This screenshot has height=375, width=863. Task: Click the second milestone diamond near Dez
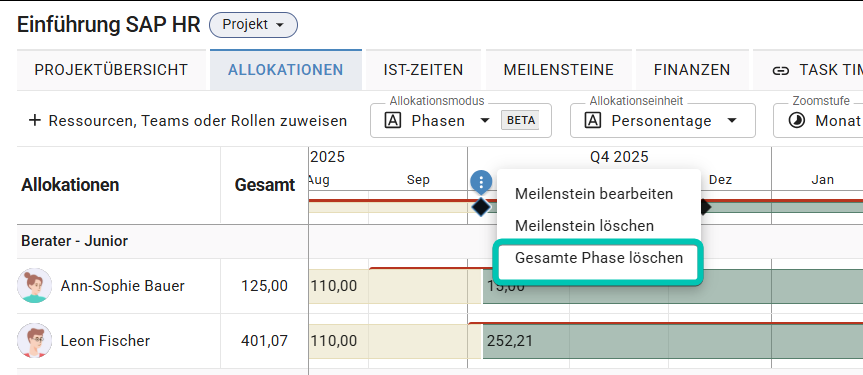(x=705, y=207)
